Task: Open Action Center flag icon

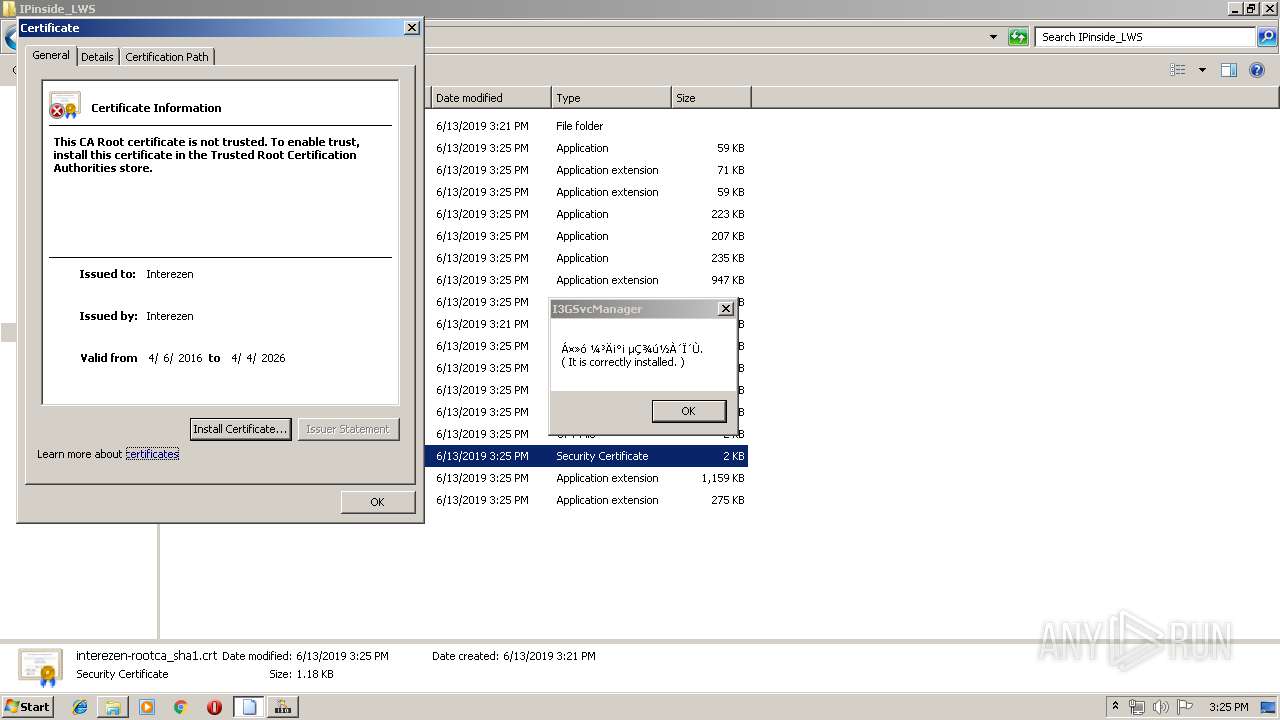Action: coord(1185,707)
